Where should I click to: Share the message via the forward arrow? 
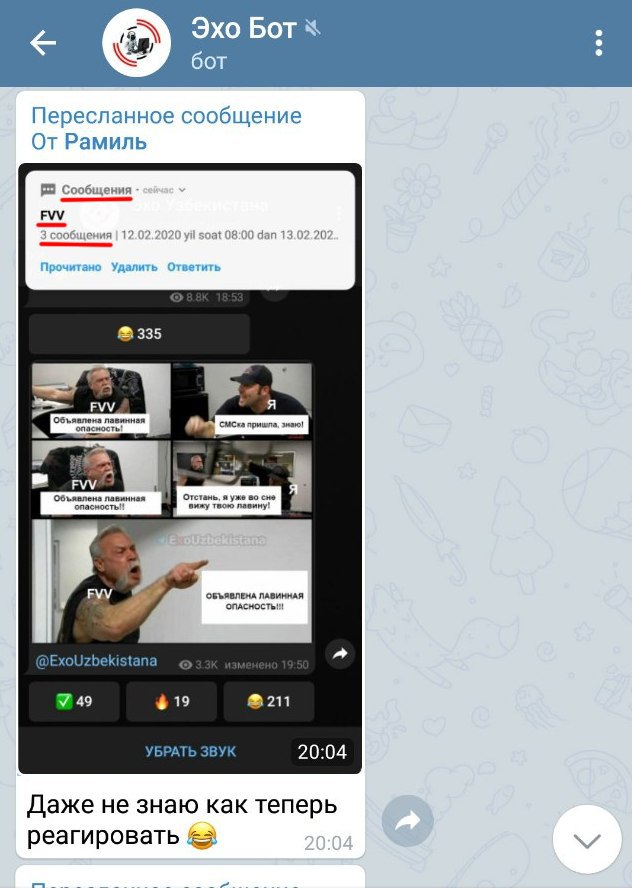408,821
